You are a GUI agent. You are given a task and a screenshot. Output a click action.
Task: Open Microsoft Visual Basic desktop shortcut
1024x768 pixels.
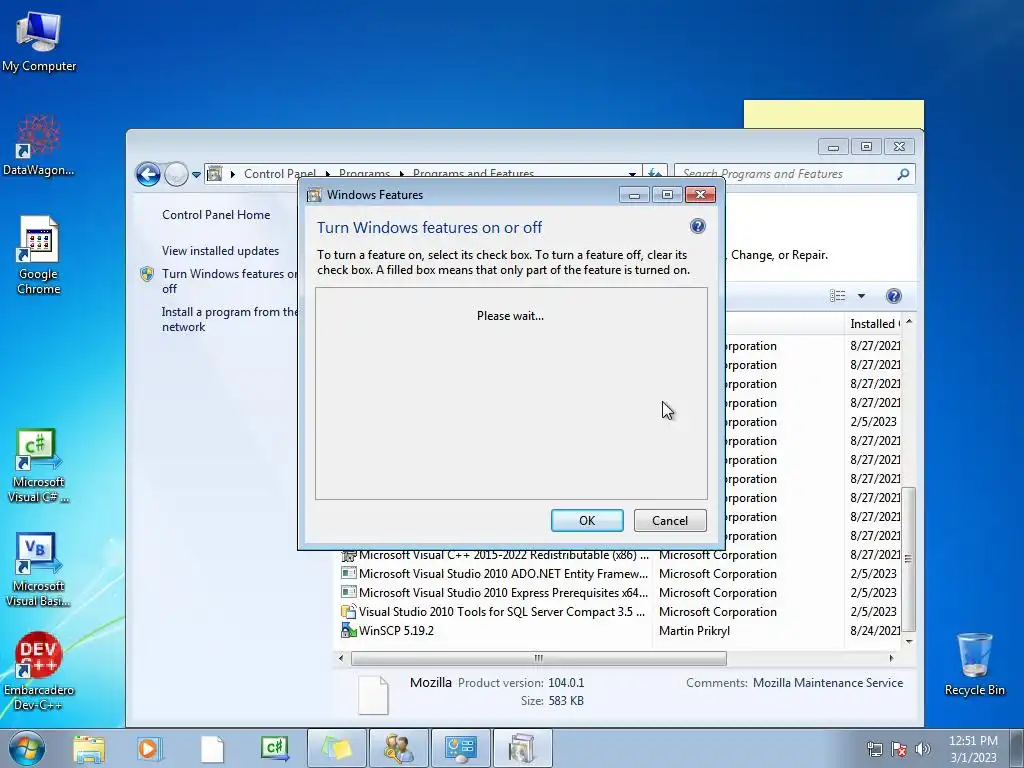click(39, 570)
